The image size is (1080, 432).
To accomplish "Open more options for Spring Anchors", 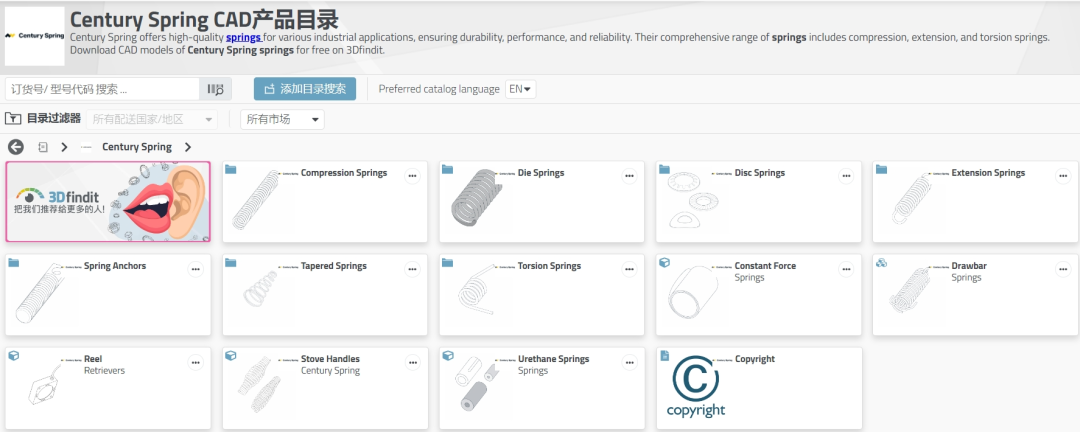I will tap(196, 269).
